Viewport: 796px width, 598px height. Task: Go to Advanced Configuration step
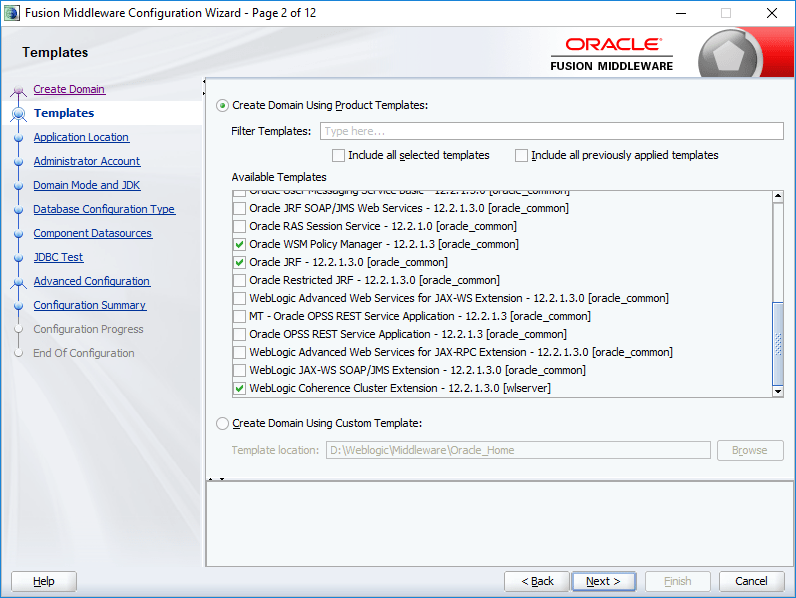92,281
